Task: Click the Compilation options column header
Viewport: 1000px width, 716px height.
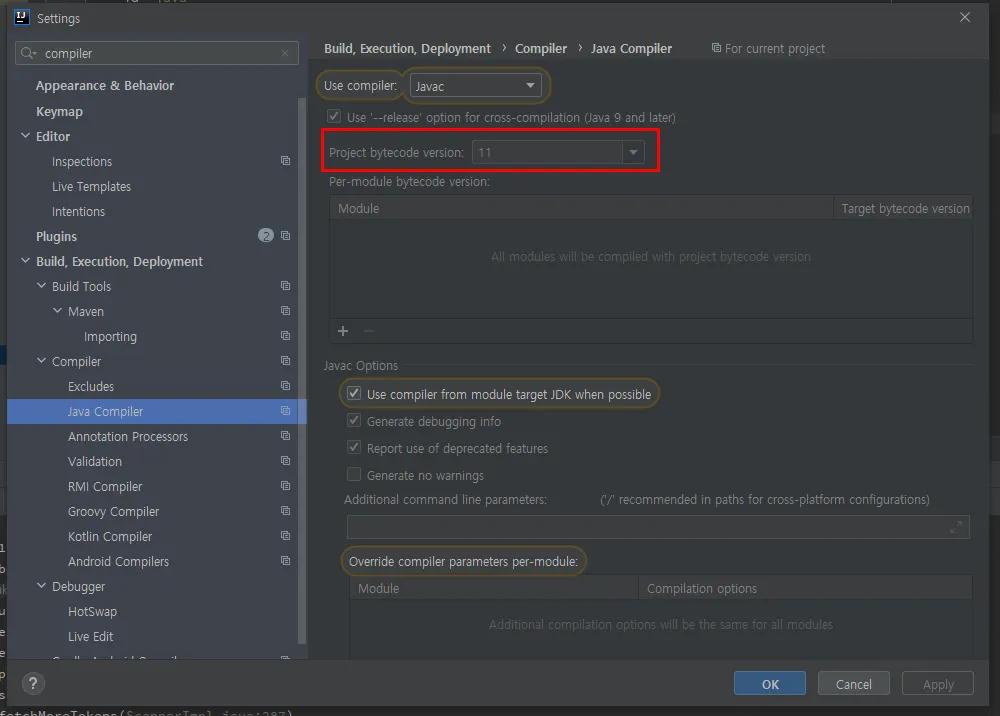Action: pyautogui.click(x=805, y=588)
